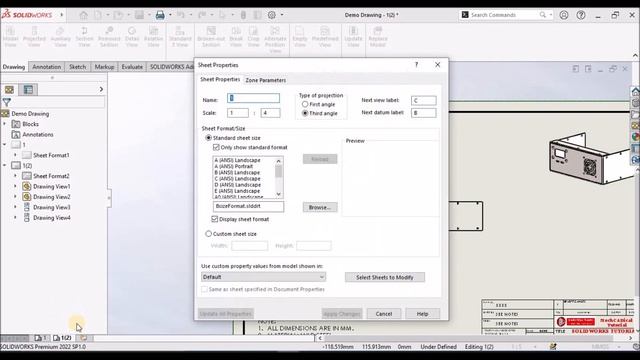Click the Break View tool
640x360 pixels.
[236, 37]
